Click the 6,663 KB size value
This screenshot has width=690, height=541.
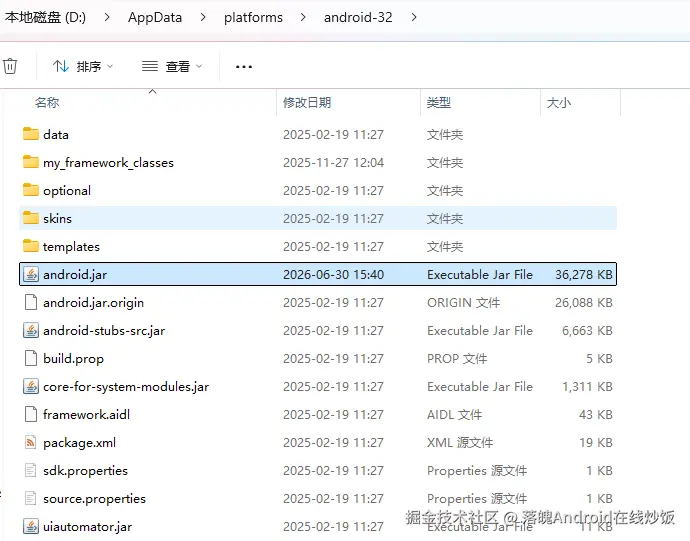point(587,331)
